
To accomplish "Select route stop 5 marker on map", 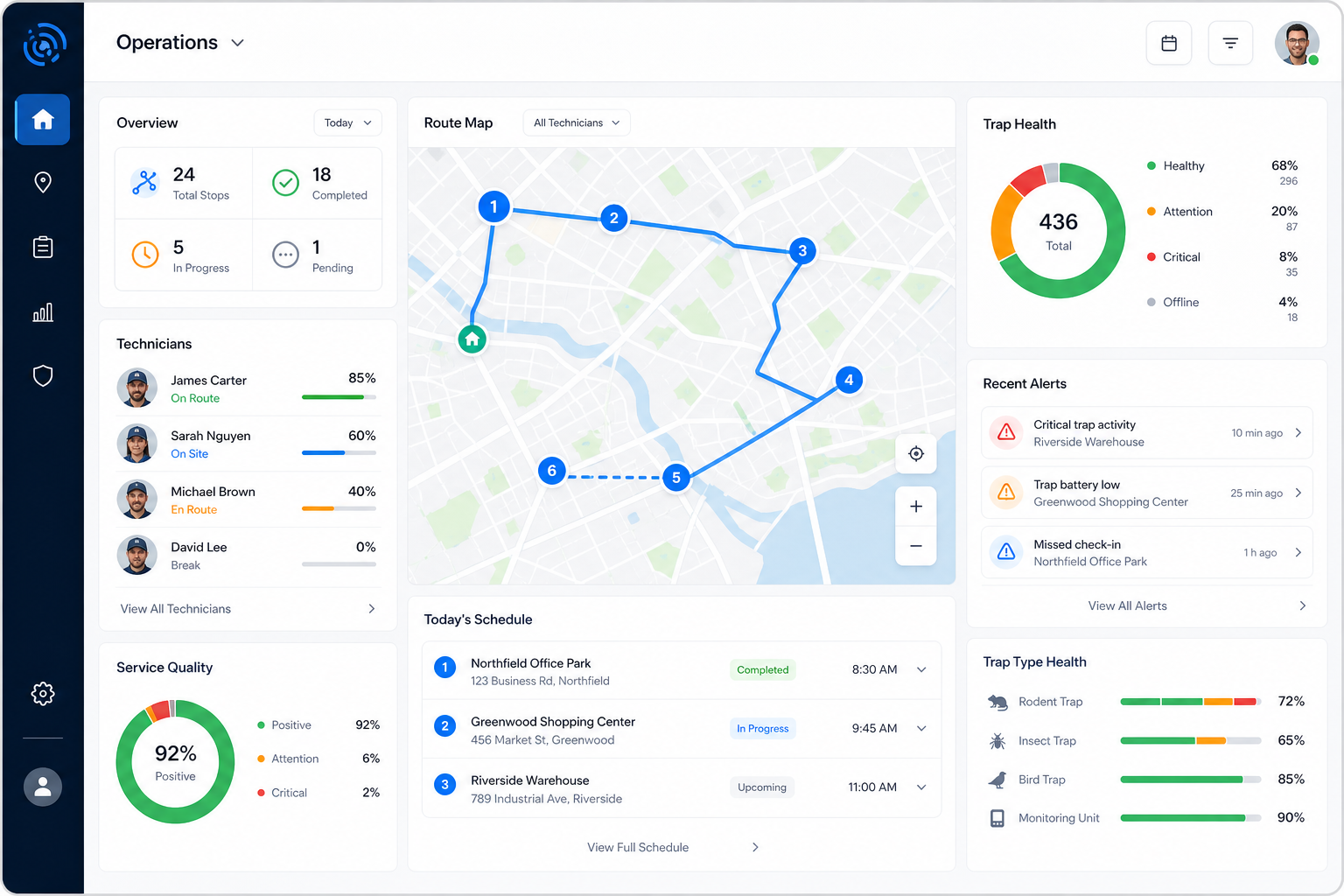I will (x=676, y=478).
